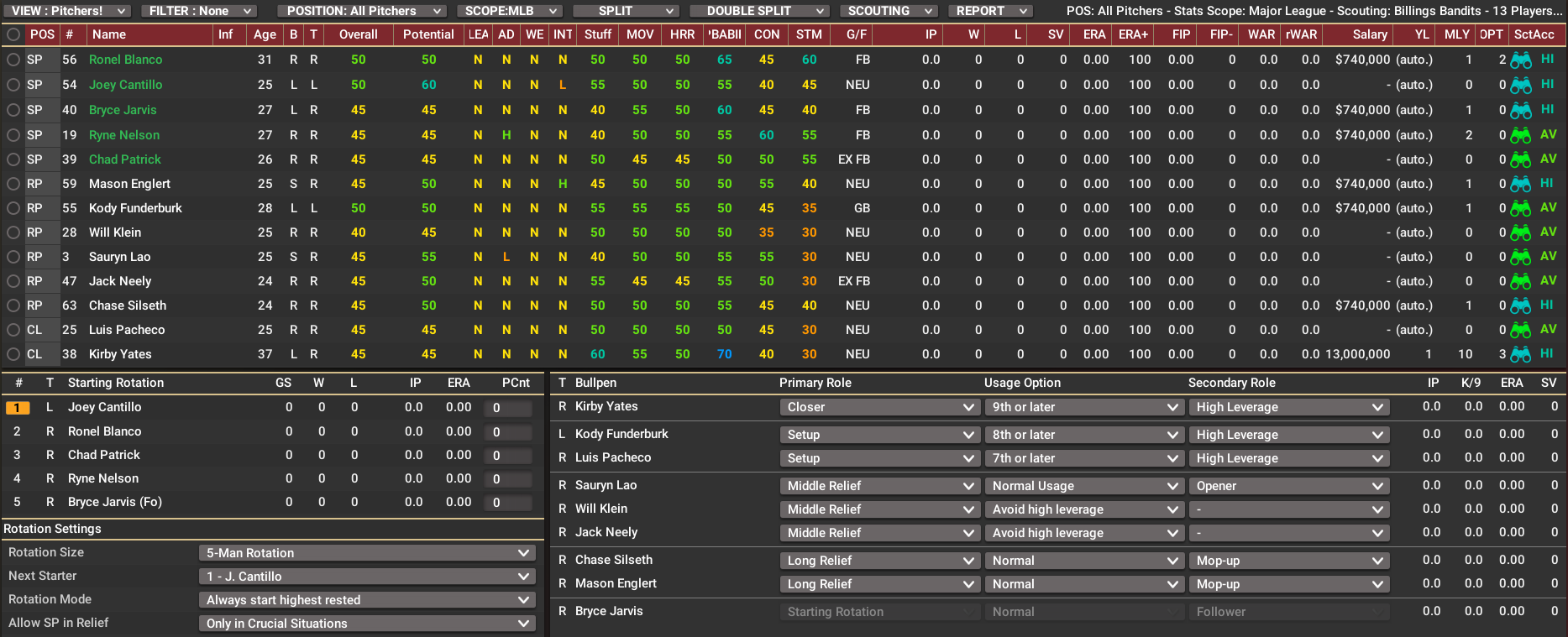
Task: Change Rotation Size from 5-Man Rotation
Action: [367, 553]
